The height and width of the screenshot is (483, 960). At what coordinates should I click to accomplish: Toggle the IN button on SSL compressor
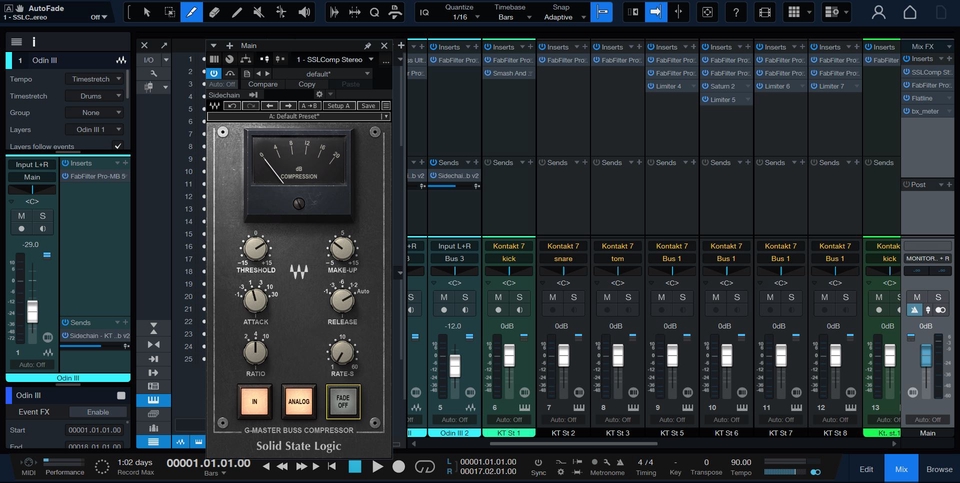254,401
